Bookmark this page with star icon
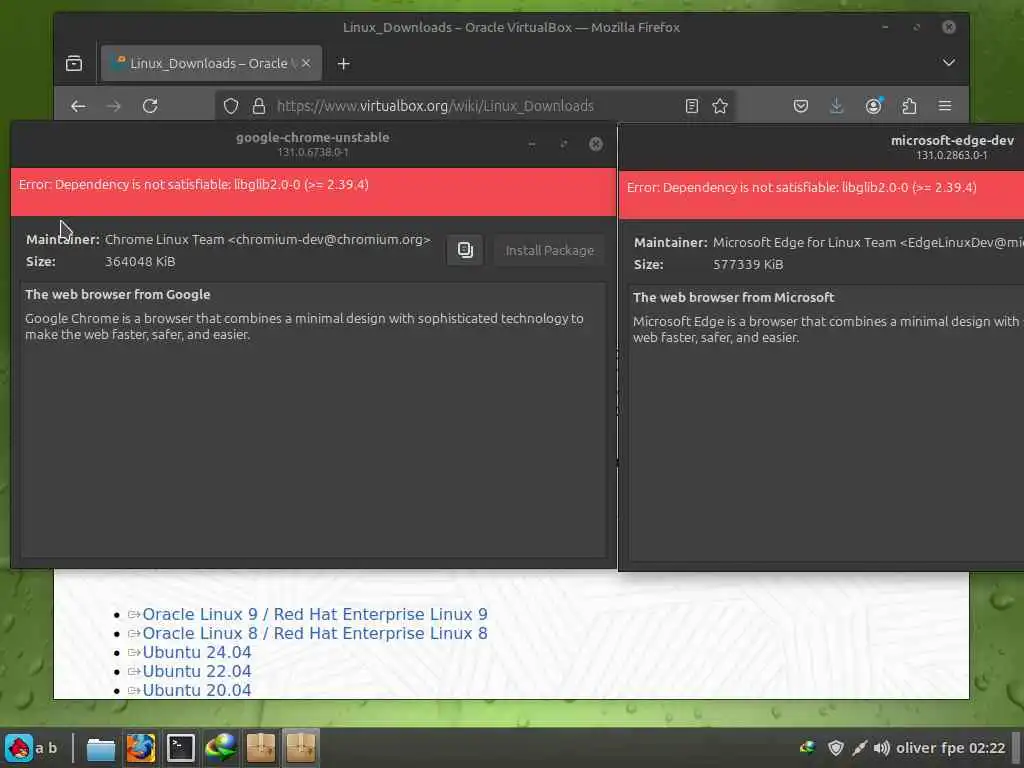Image resolution: width=1024 pixels, height=768 pixels. click(x=720, y=106)
